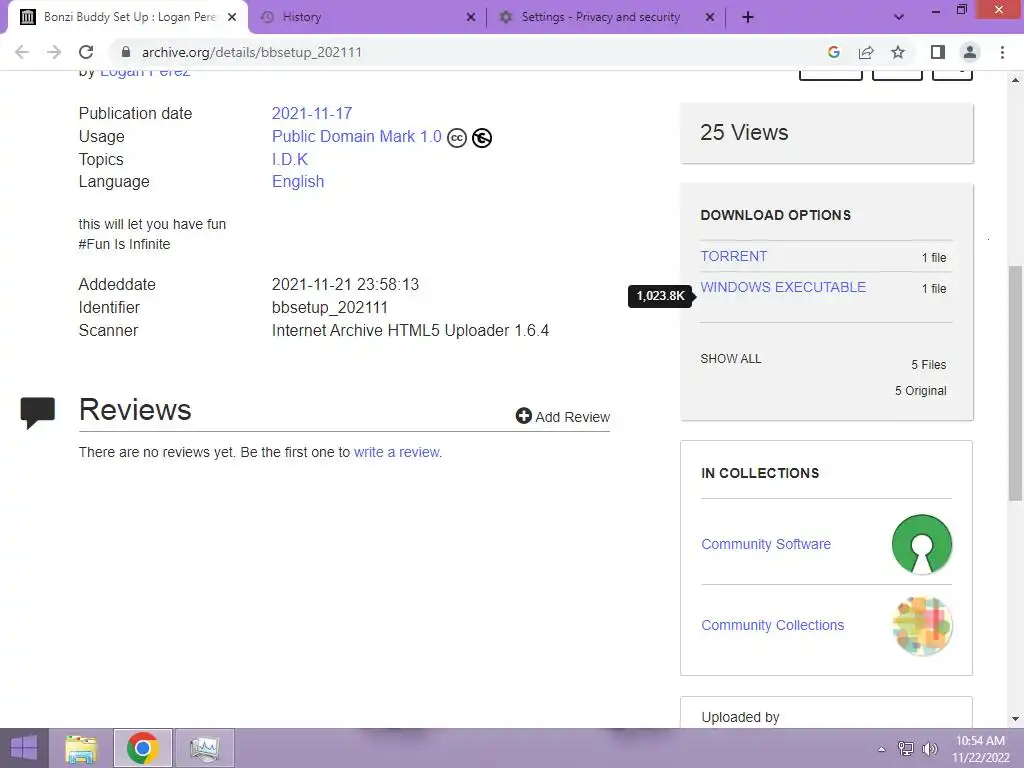Open File Explorer from taskbar
Image resolution: width=1024 pixels, height=768 pixels.
click(x=82, y=748)
